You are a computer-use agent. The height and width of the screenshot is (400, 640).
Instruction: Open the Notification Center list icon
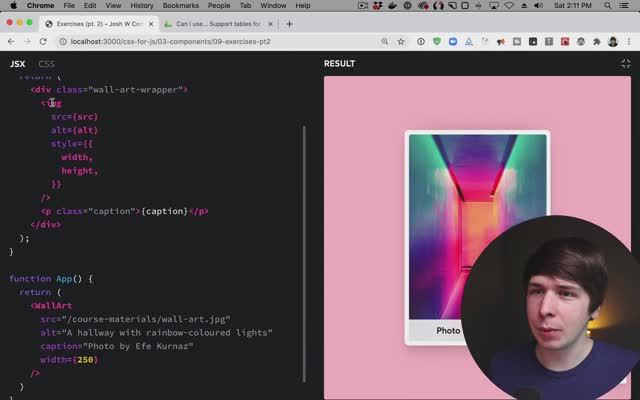pyautogui.click(x=624, y=6)
